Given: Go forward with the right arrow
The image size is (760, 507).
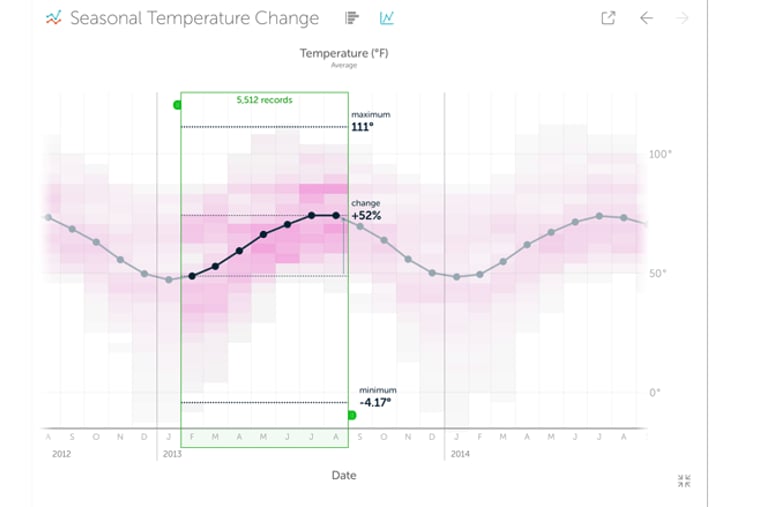Looking at the screenshot, I should coord(683,18).
